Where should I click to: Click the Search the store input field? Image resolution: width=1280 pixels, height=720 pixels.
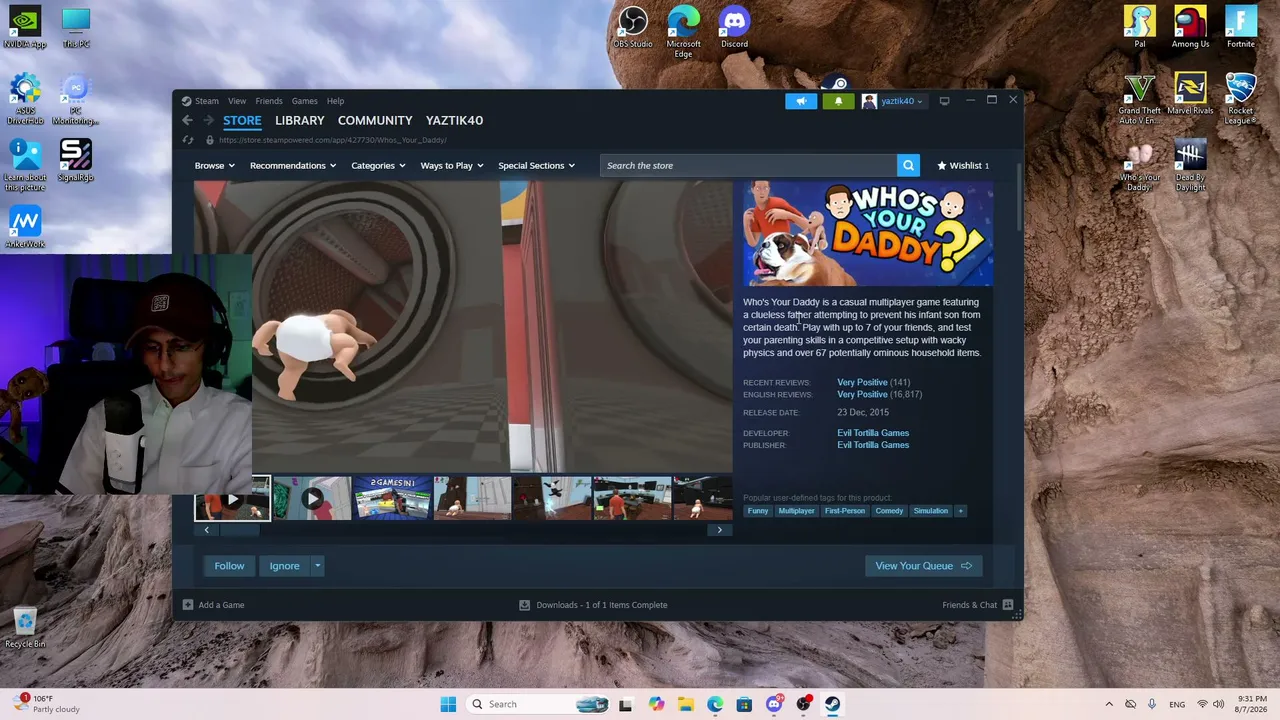coord(749,166)
